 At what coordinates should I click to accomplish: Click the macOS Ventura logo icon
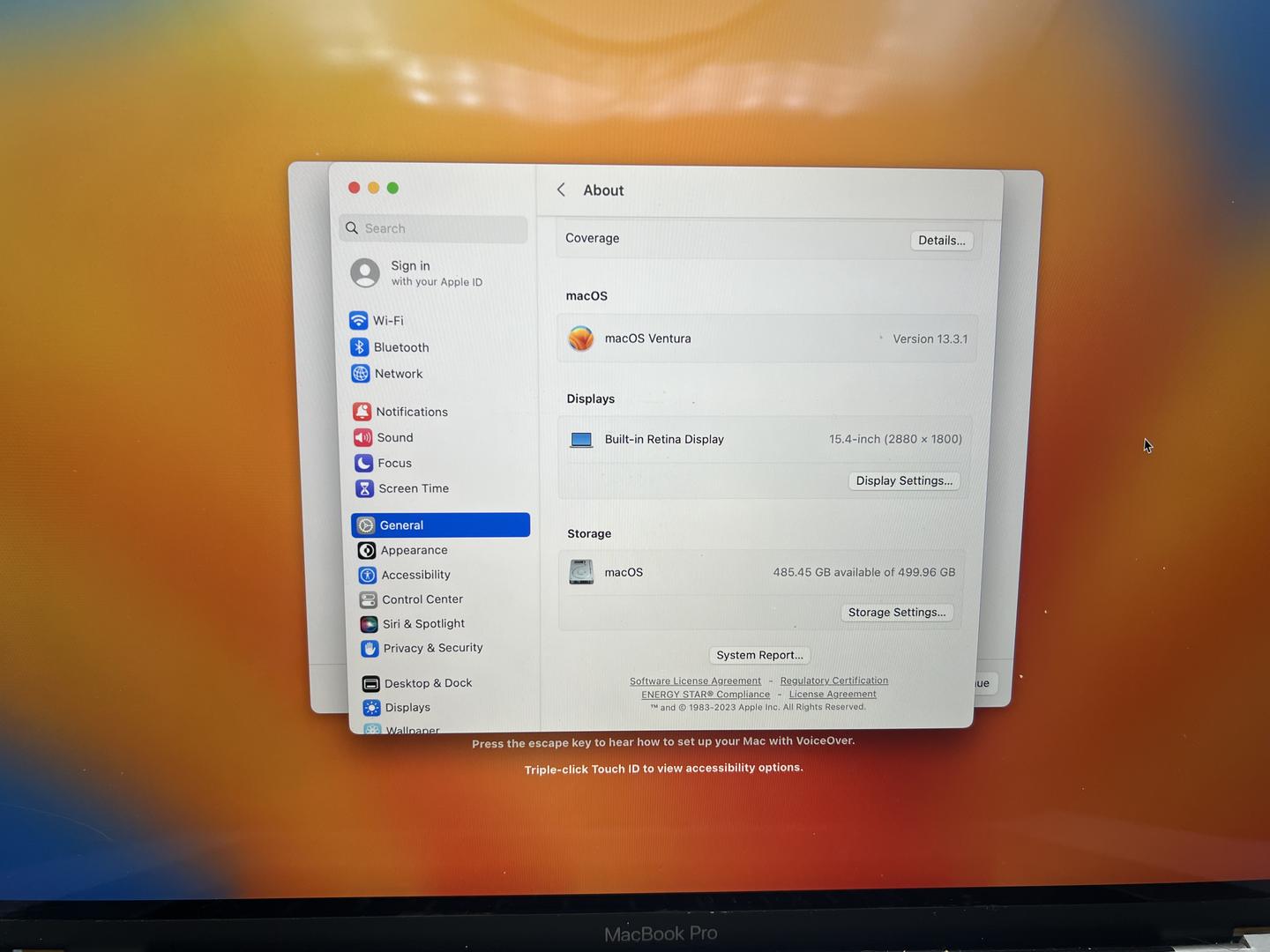click(x=581, y=338)
